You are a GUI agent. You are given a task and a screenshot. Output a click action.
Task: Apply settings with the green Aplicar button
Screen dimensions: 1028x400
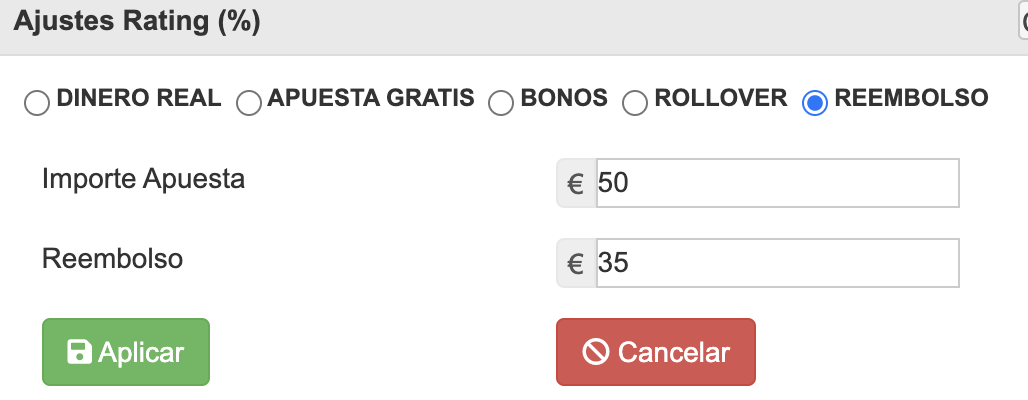126,352
